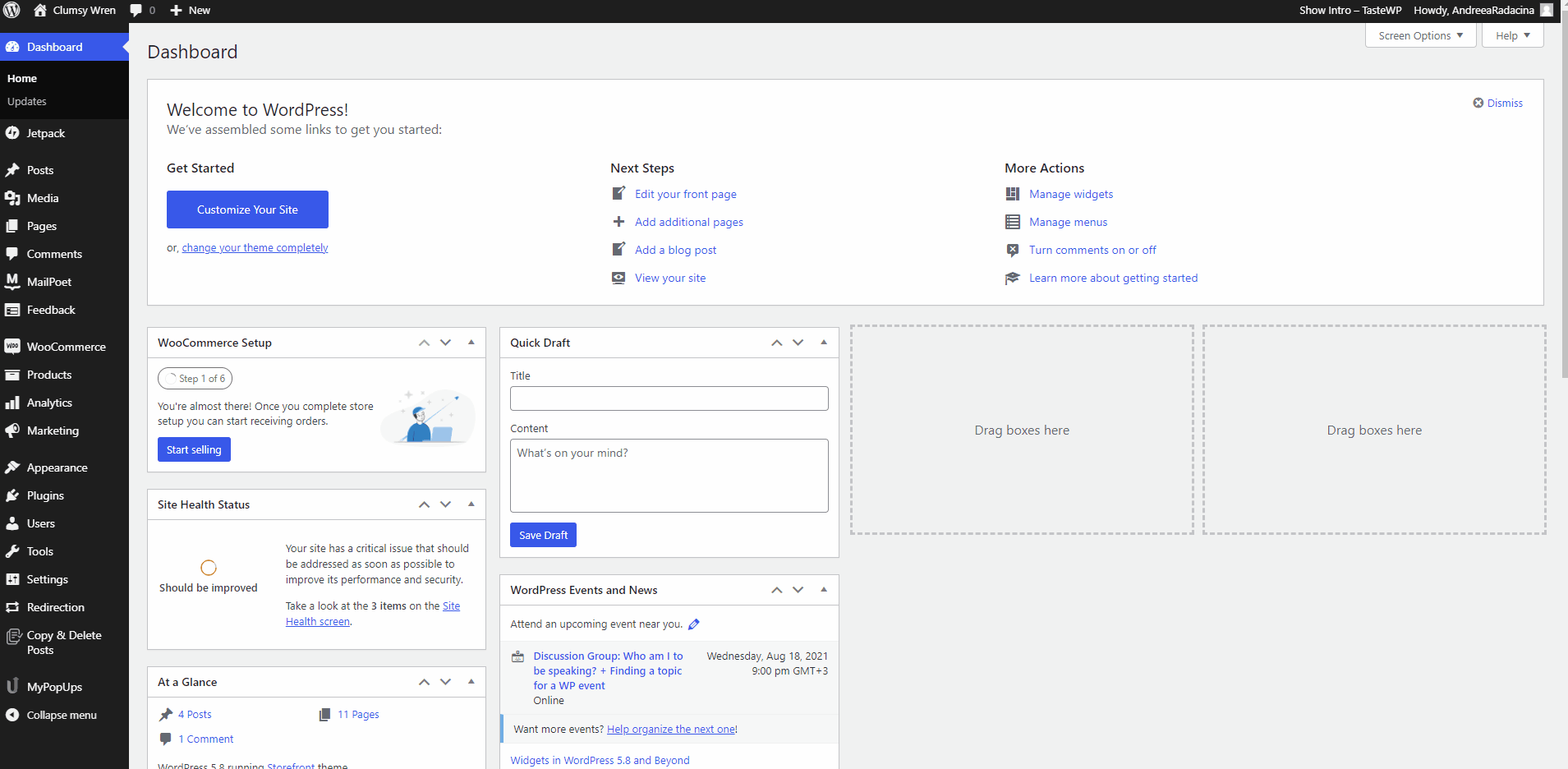This screenshot has height=769, width=1568.
Task: Open the Screen Options dropdown
Action: click(1421, 35)
